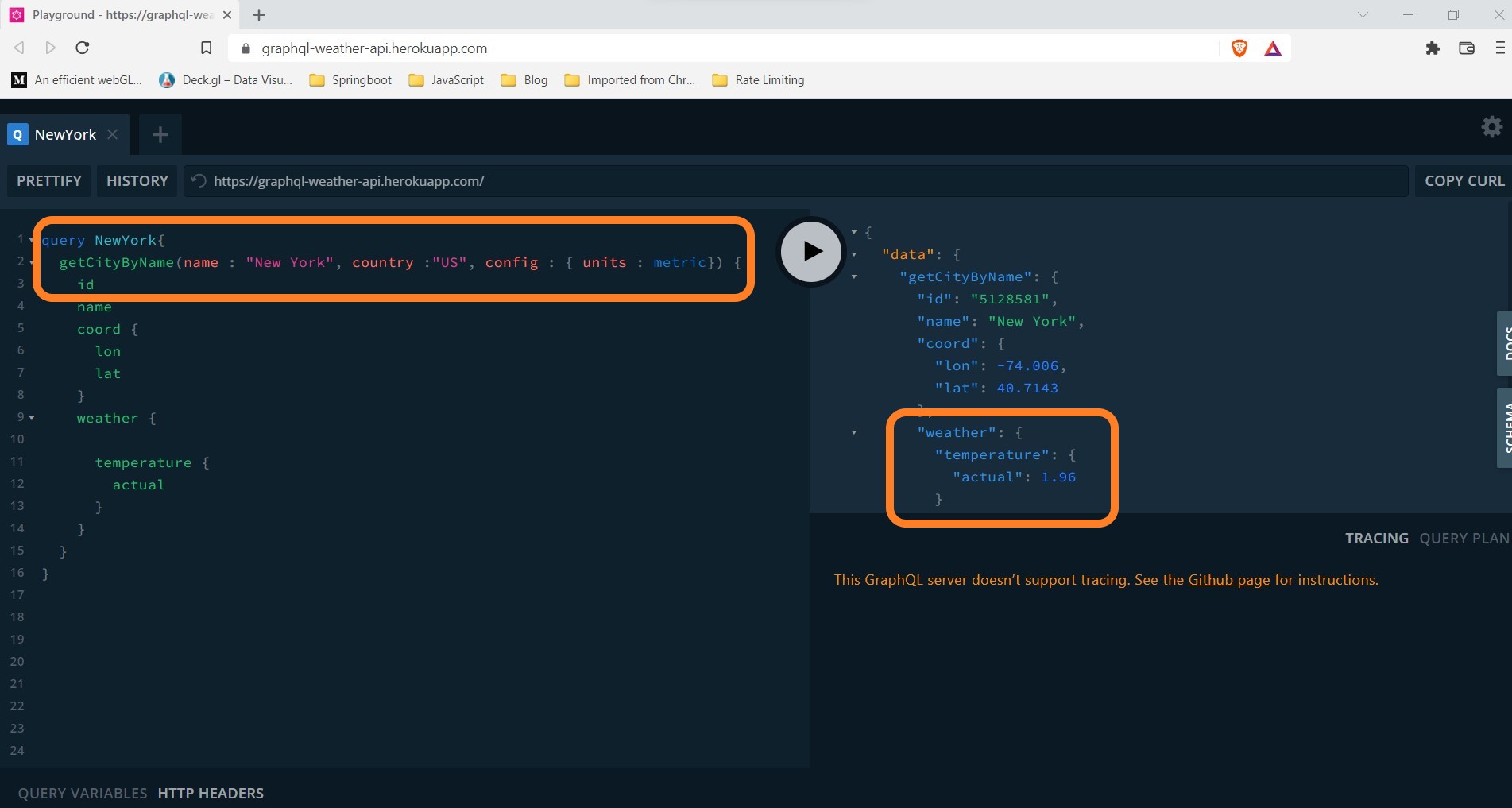
Task: Open the query HISTORY
Action: 137,181
